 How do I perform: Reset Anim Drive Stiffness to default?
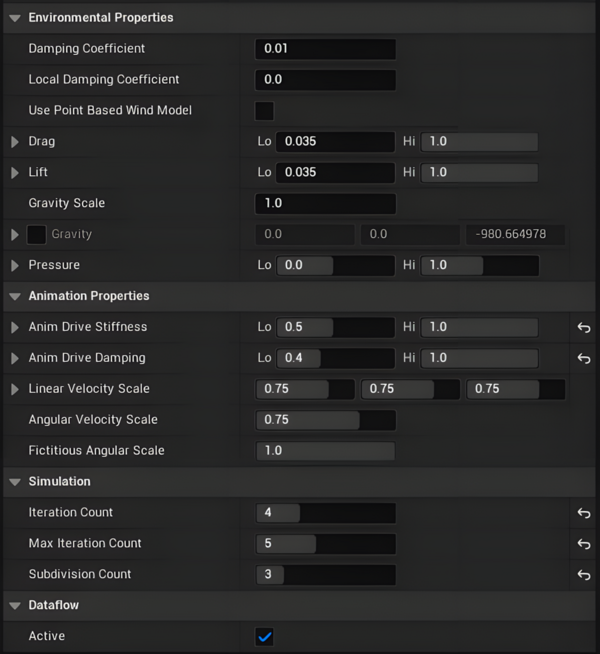pyautogui.click(x=584, y=327)
